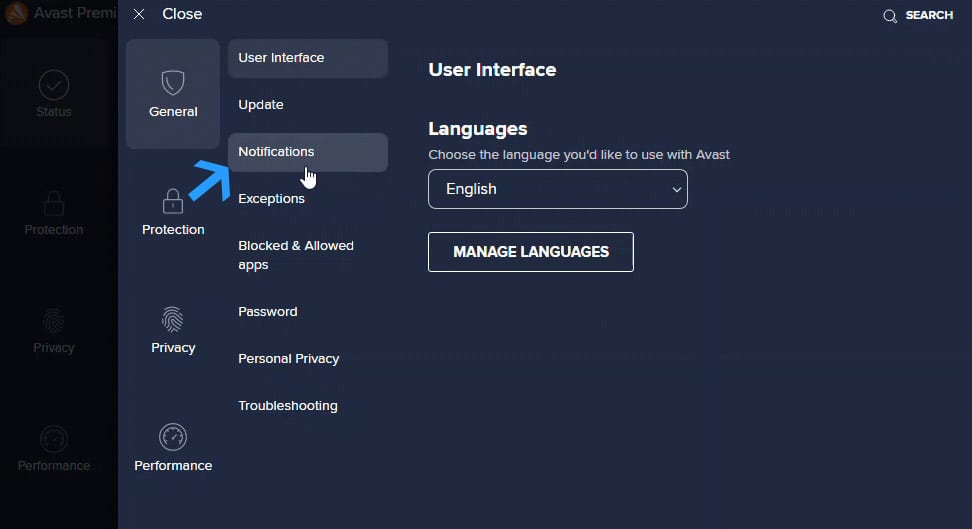Click the Avast logo icon
This screenshot has height=529, width=972.
16,14
